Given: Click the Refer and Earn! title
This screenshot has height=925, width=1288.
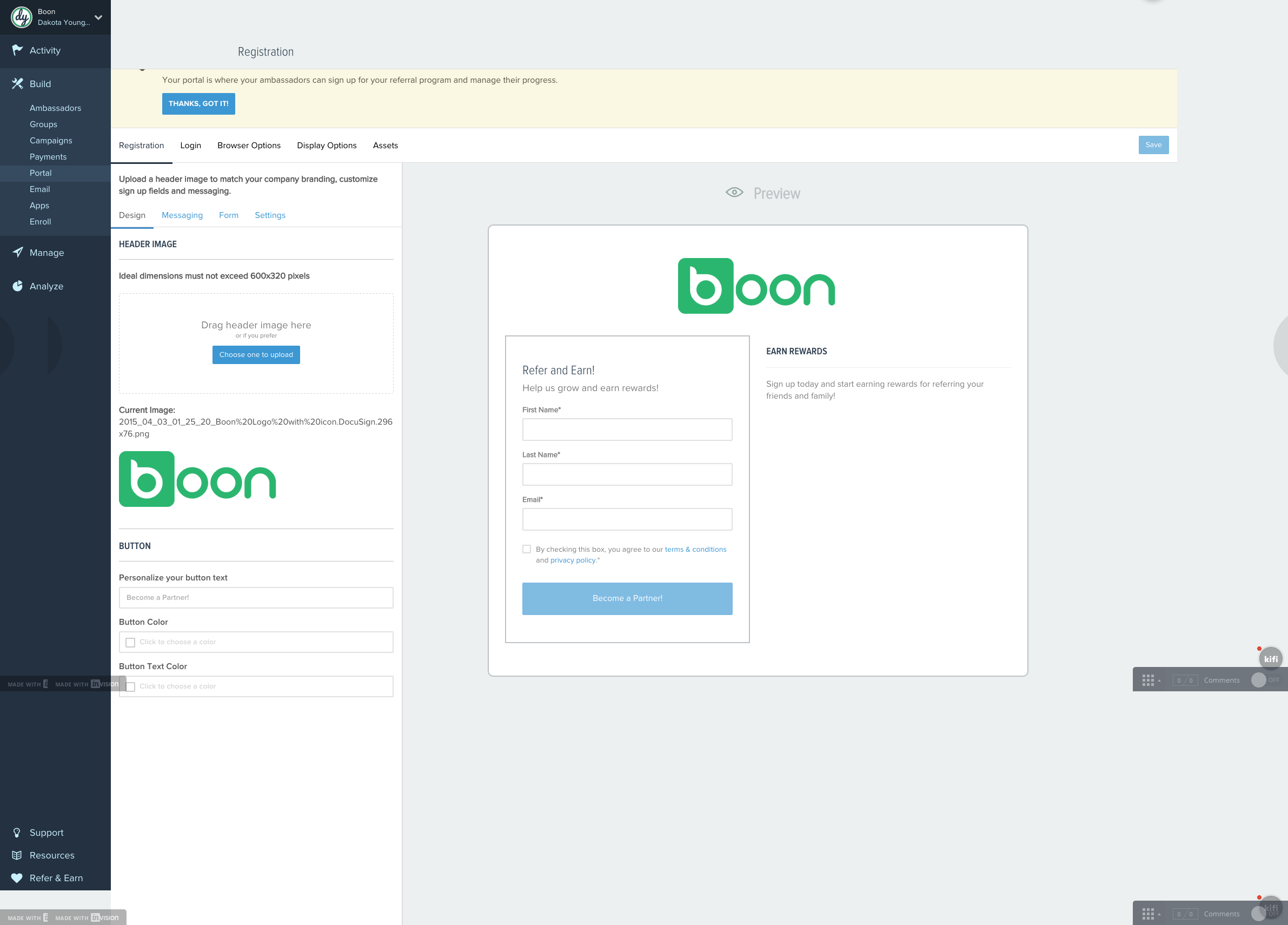Looking at the screenshot, I should click(x=558, y=371).
